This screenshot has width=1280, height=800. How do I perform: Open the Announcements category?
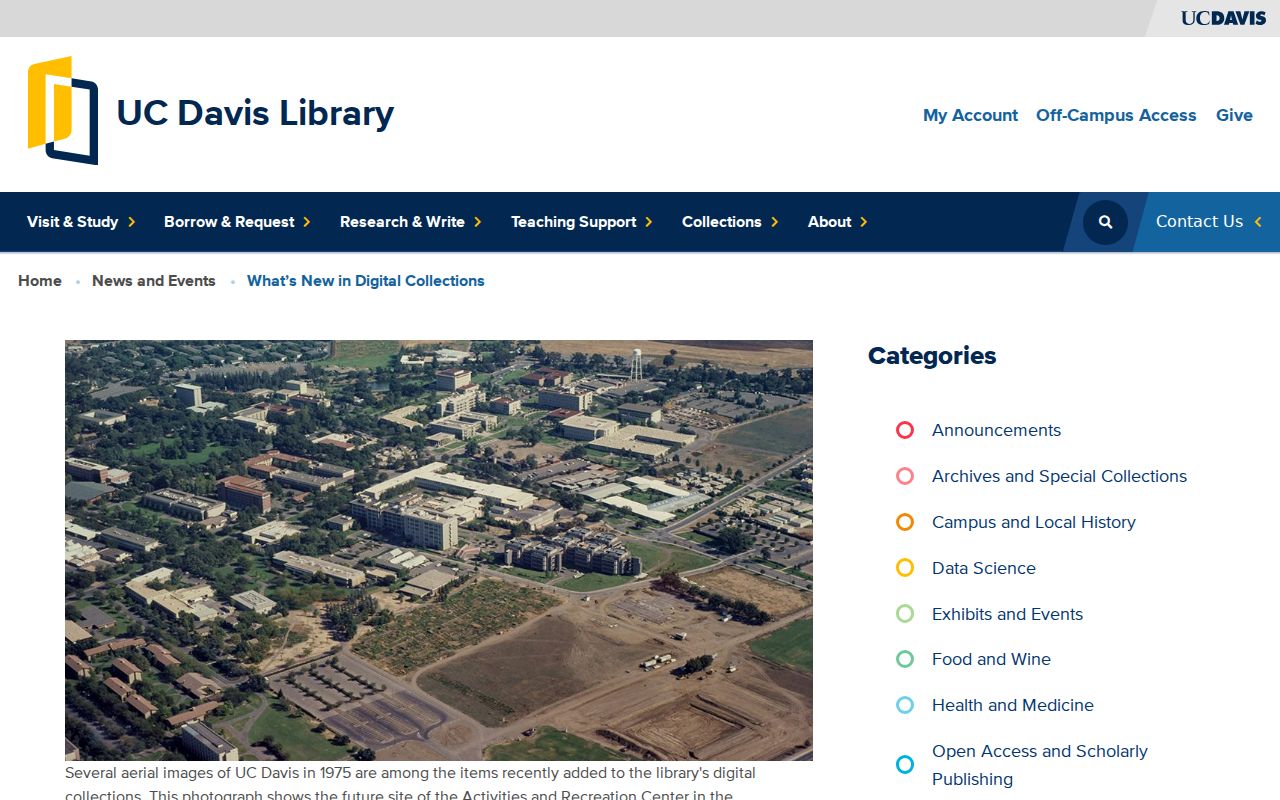[x=996, y=430]
